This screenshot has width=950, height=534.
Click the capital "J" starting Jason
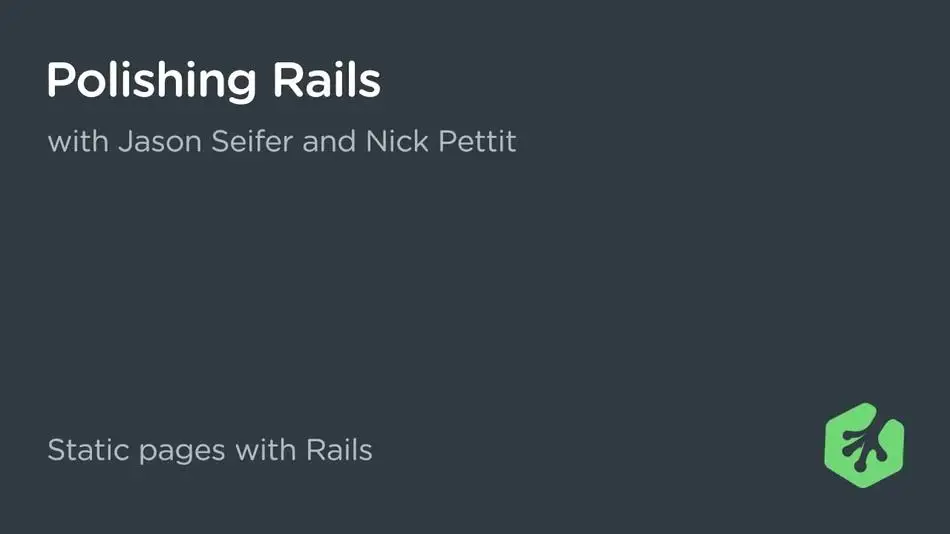(x=125, y=142)
